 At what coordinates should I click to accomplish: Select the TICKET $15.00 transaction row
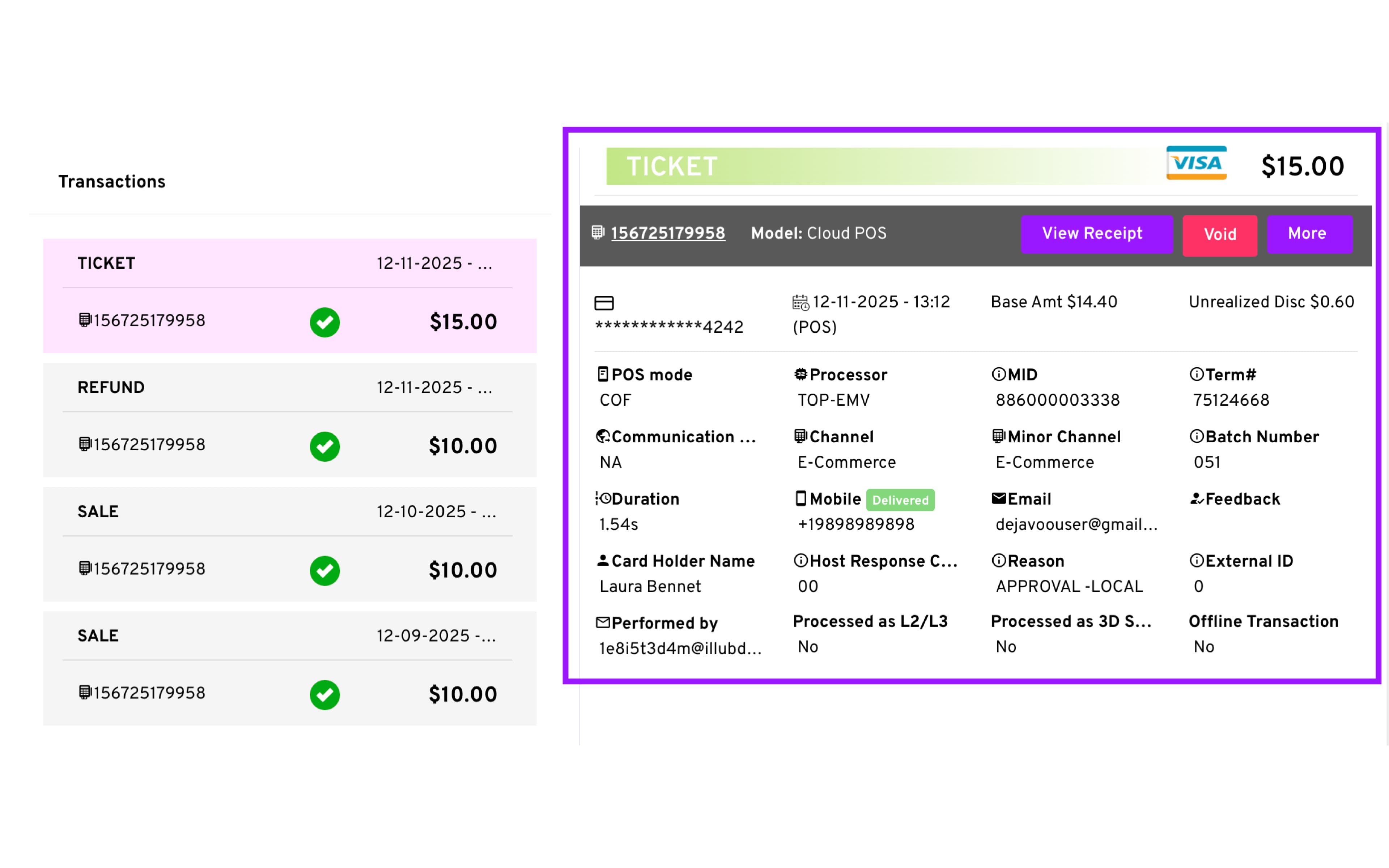click(289, 295)
